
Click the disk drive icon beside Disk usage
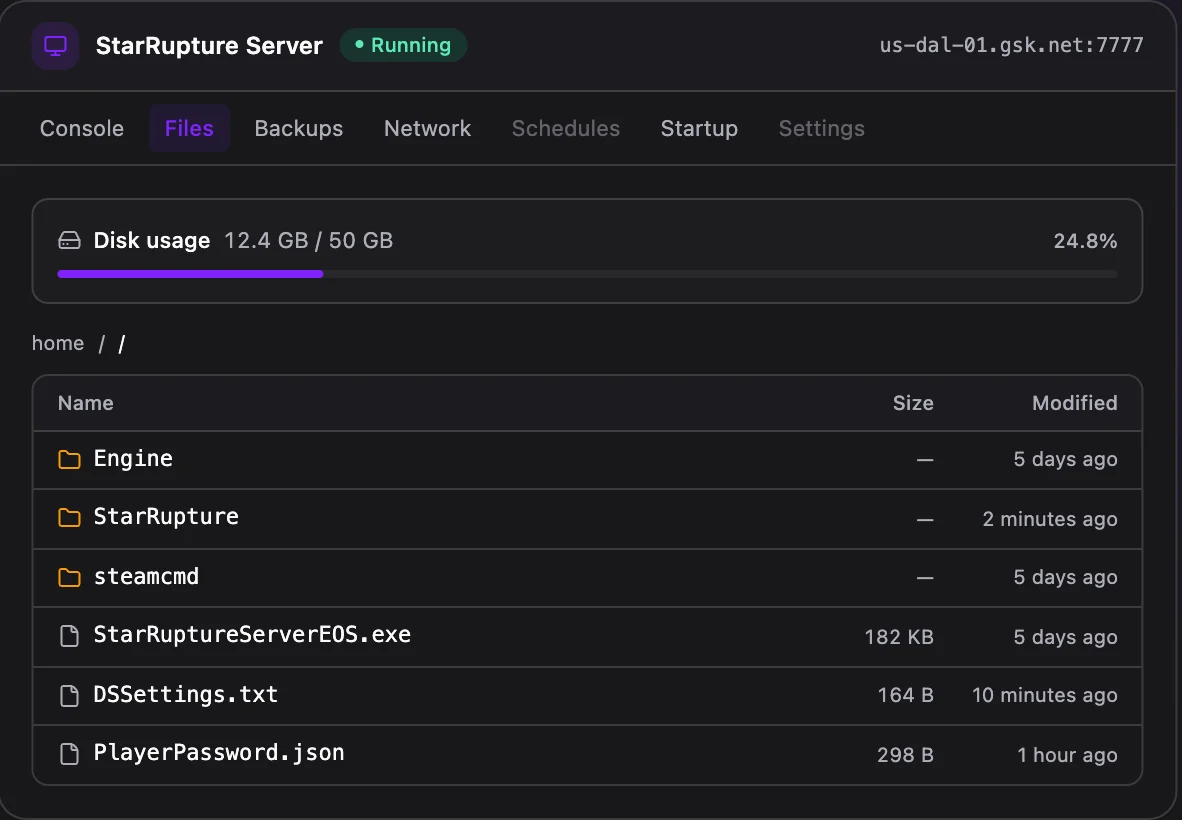click(69, 240)
